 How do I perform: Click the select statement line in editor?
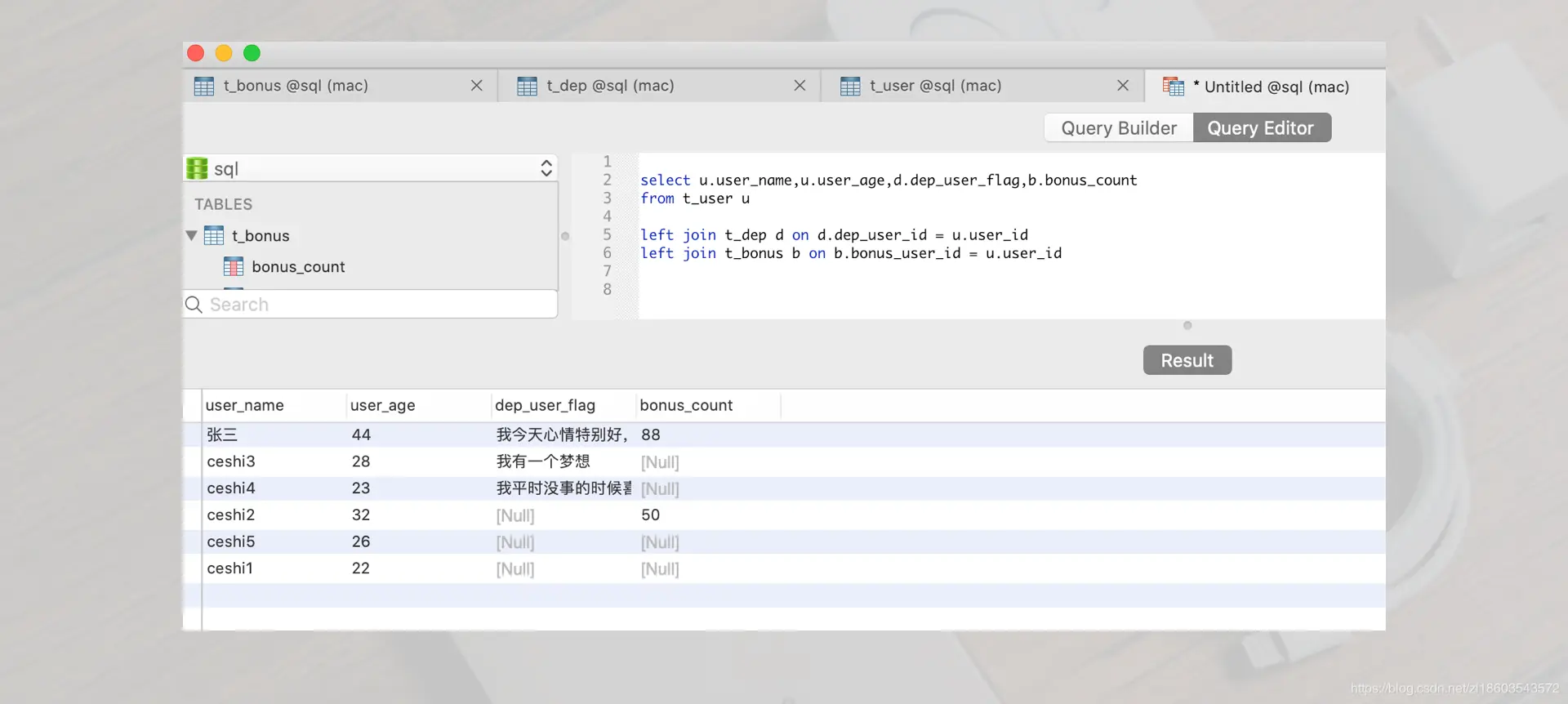(x=889, y=180)
